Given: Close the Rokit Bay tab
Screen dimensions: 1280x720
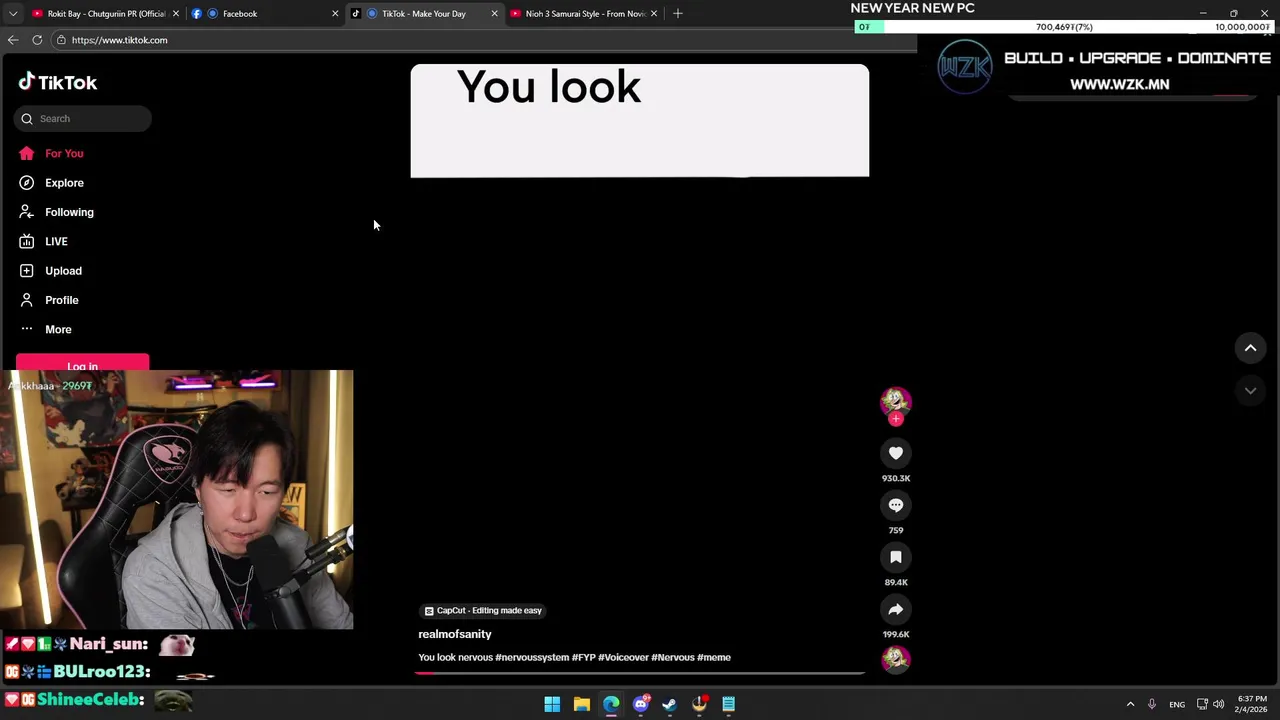Looking at the screenshot, I should 176,13.
